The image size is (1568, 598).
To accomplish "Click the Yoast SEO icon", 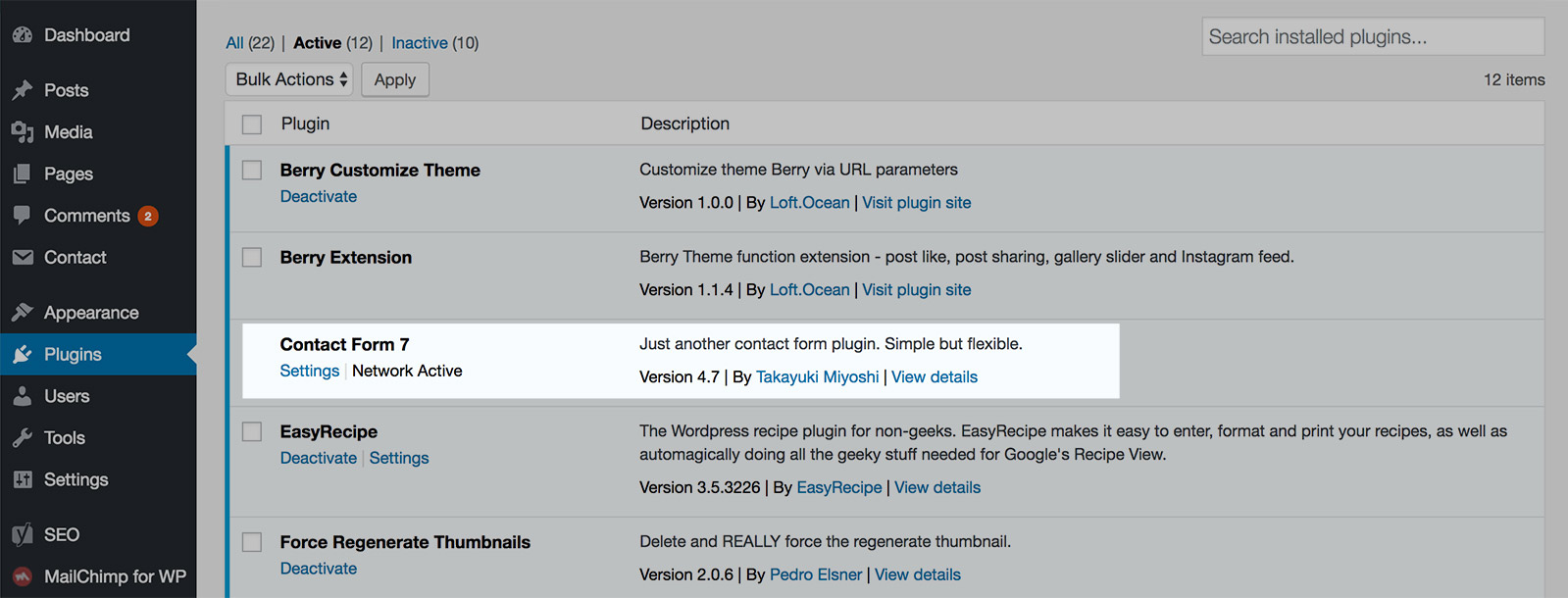I will click(23, 535).
